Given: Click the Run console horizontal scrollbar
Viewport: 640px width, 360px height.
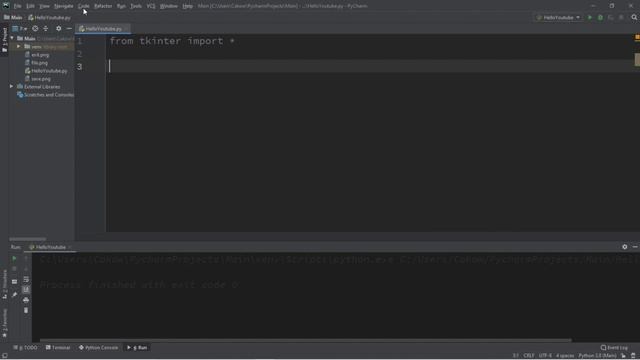Looking at the screenshot, I should tap(306, 340).
